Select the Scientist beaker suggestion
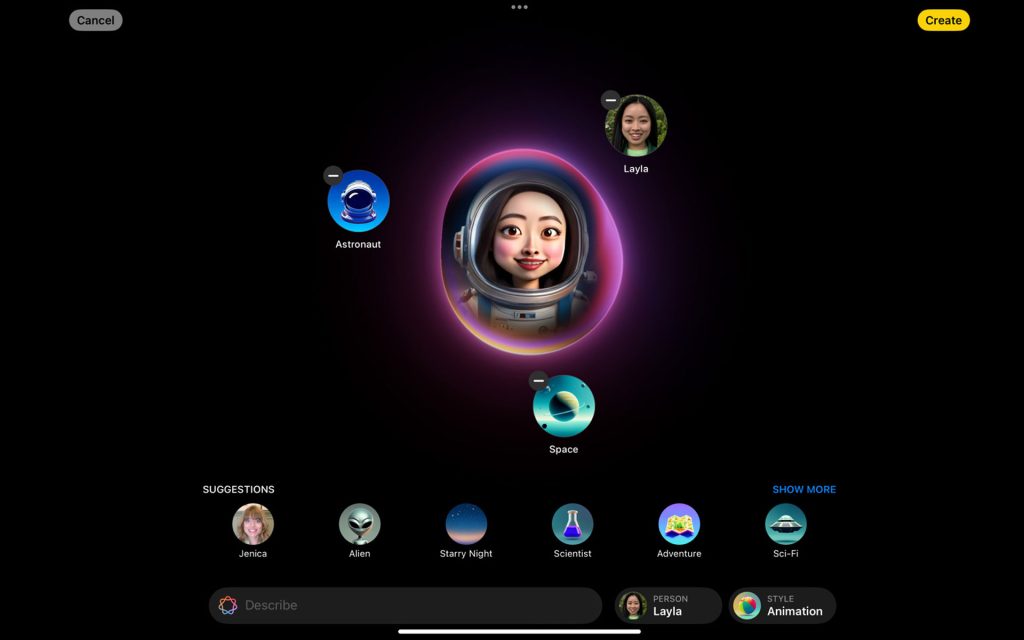The width and height of the screenshot is (1024, 640). 572,521
